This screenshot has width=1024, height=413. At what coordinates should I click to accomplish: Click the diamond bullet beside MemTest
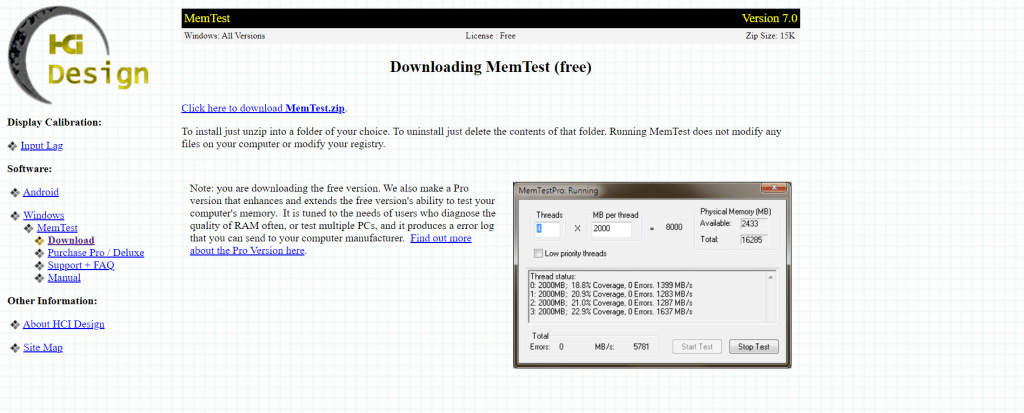[x=29, y=229]
